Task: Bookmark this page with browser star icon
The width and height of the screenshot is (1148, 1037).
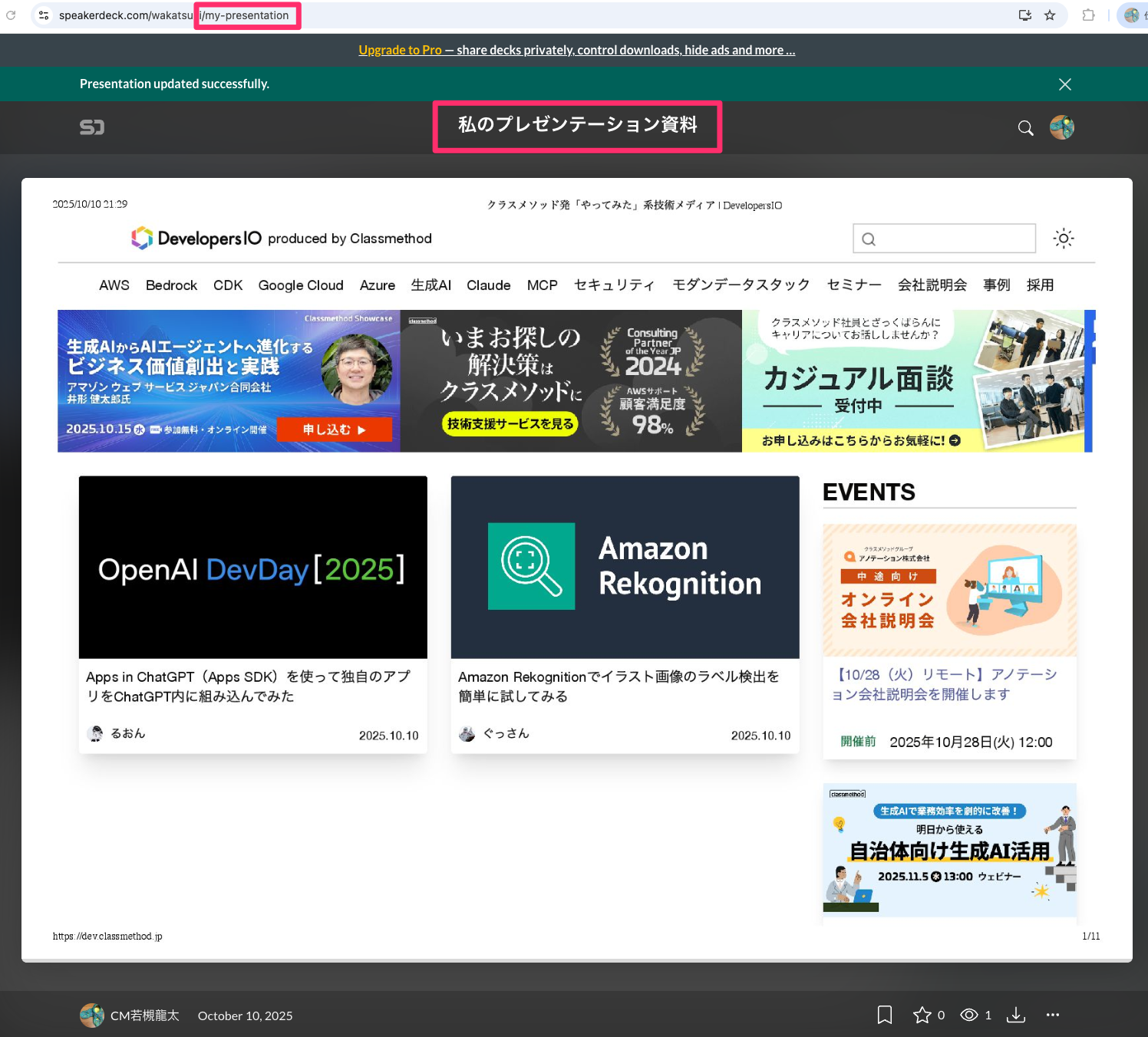Action: coord(1050,15)
